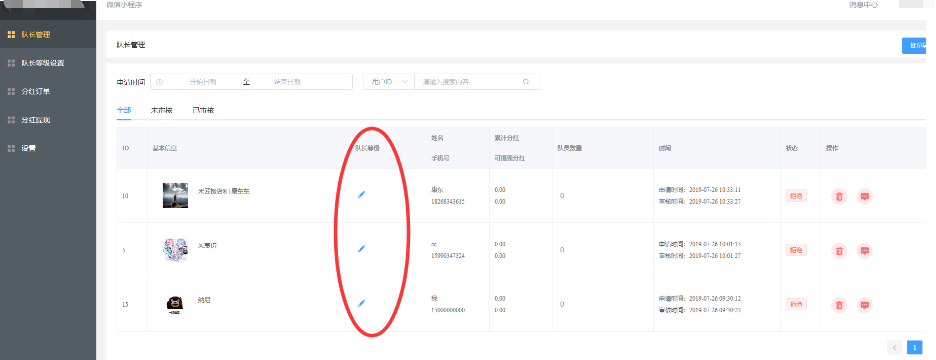
Task: Click the 队长等级 column header
Action: 368,148
